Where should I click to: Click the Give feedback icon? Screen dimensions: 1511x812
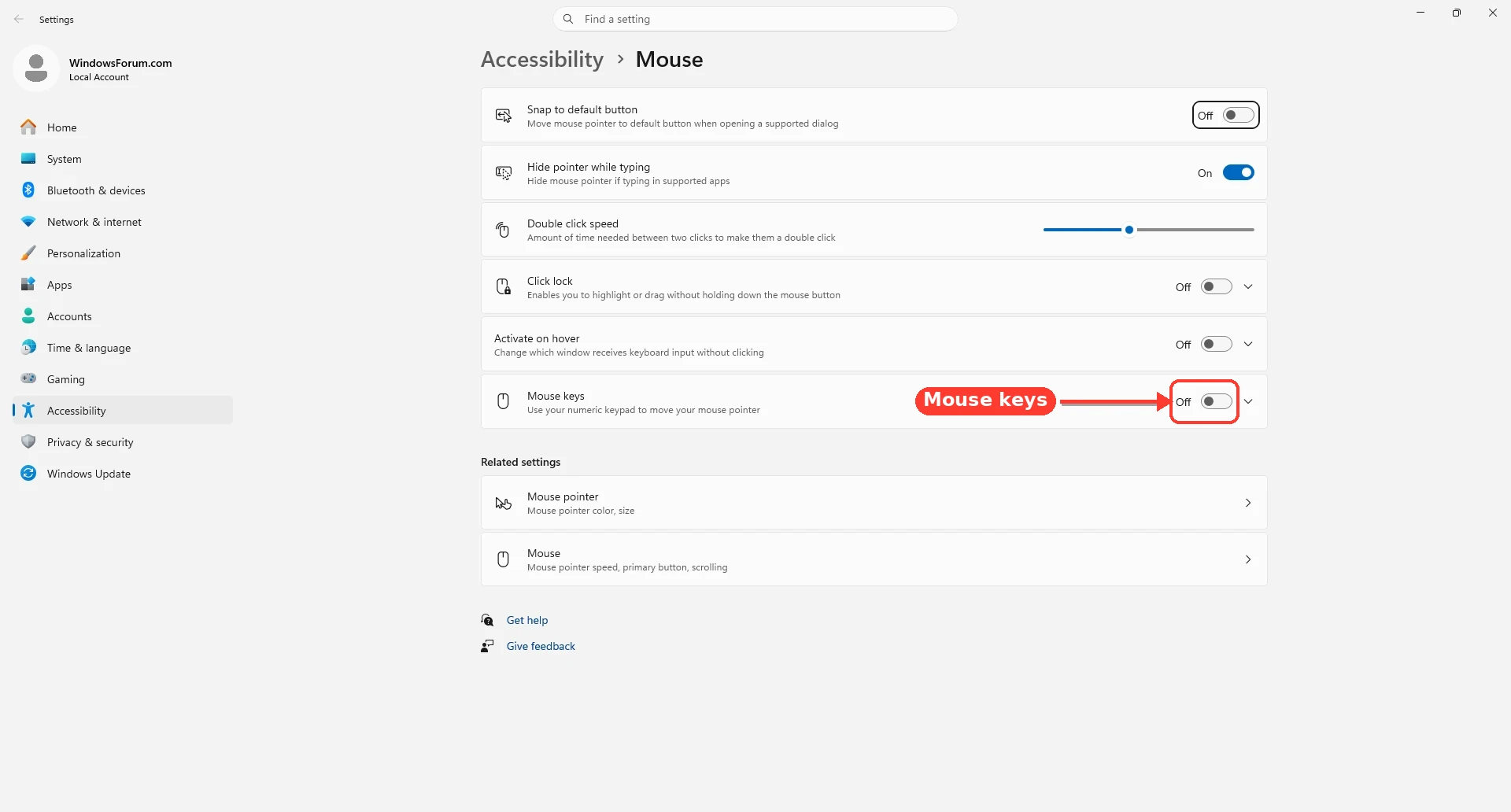(487, 646)
